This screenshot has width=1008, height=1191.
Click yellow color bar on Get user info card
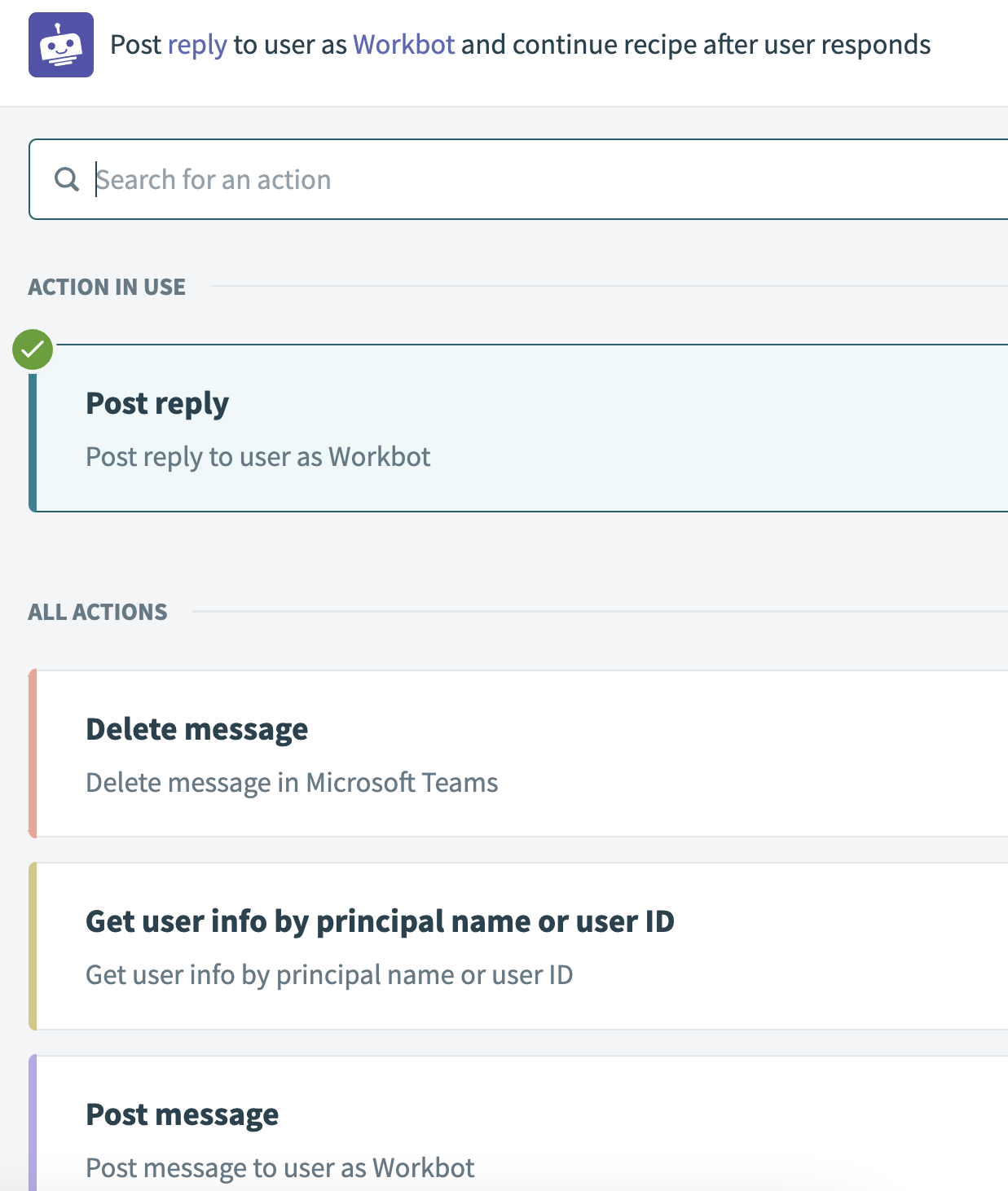[33, 946]
